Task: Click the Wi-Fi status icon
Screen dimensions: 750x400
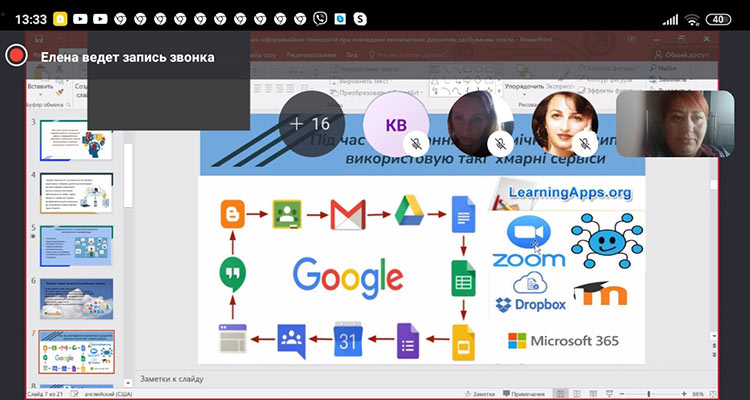Action: coord(692,20)
